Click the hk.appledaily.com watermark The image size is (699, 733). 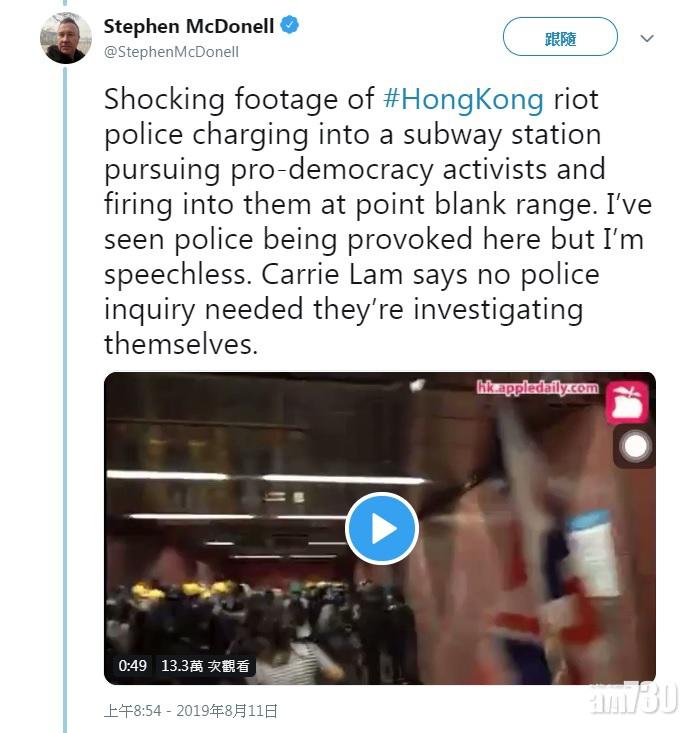coord(537,387)
